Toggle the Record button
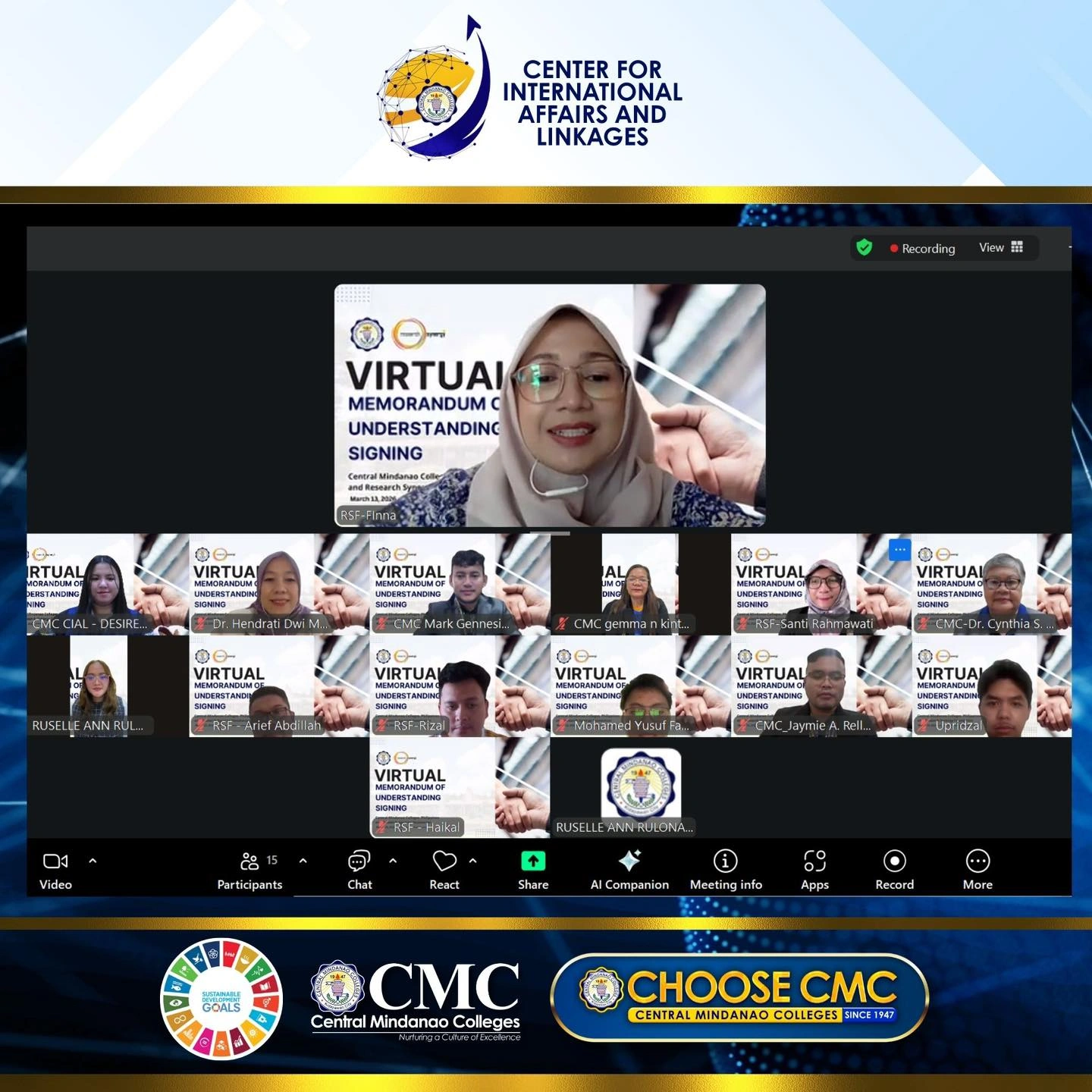Viewport: 1092px width, 1092px height. 894,861
